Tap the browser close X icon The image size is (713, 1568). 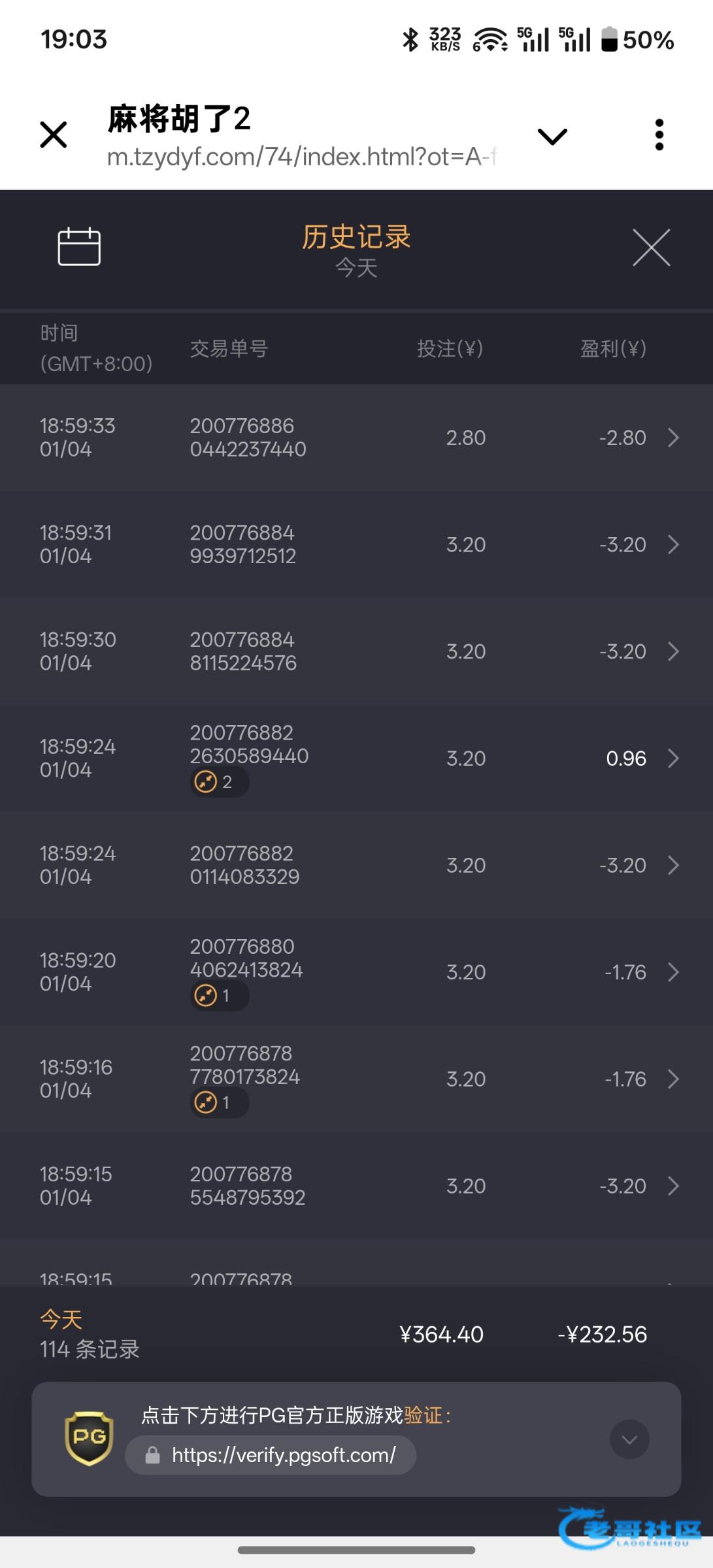[x=54, y=135]
